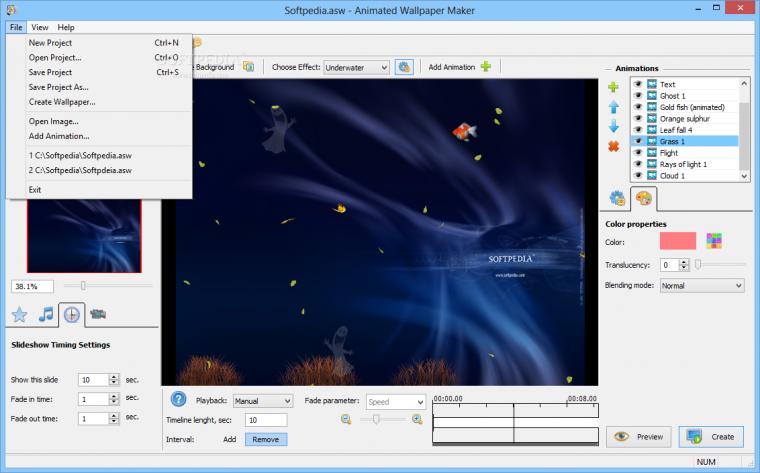The image size is (760, 473).
Task: Click the pink Color swatch
Action: point(678,241)
